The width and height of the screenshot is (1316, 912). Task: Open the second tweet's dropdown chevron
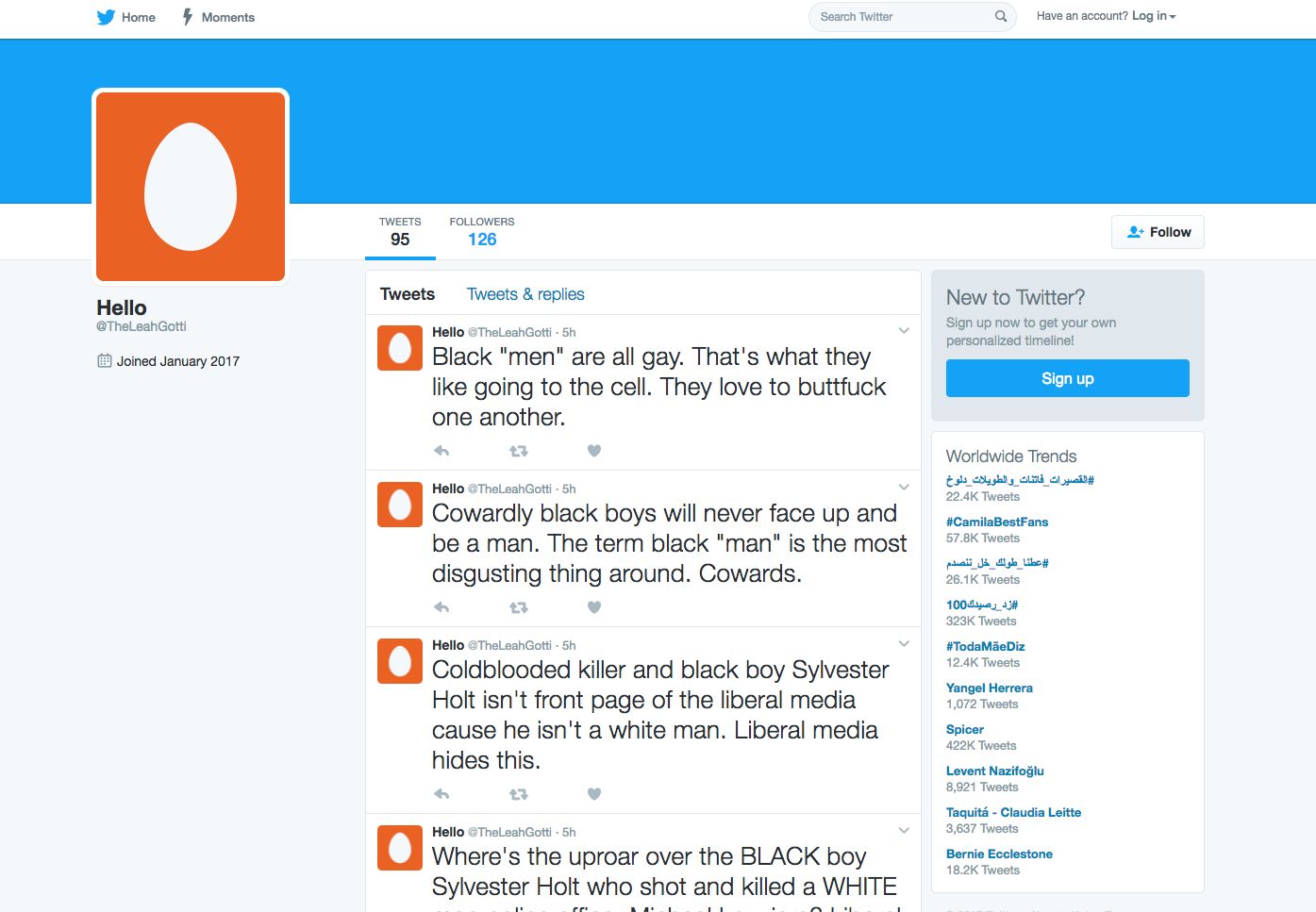pos(904,488)
